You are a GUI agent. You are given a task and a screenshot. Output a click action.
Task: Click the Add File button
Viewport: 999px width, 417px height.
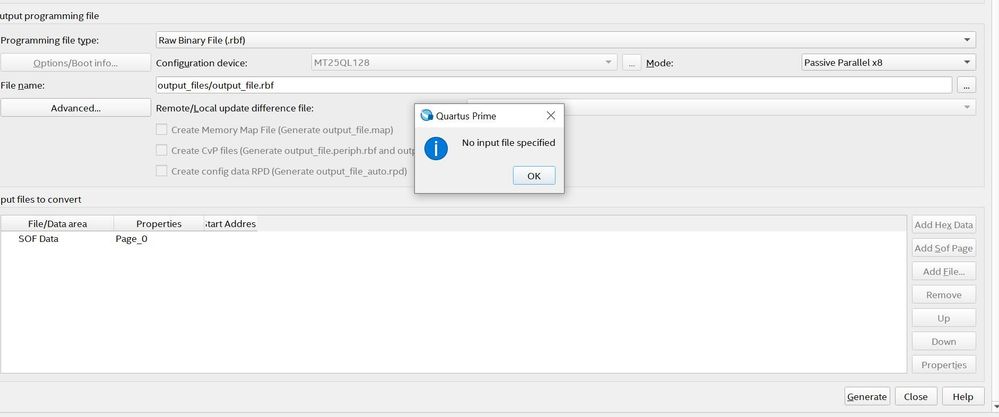[944, 272]
